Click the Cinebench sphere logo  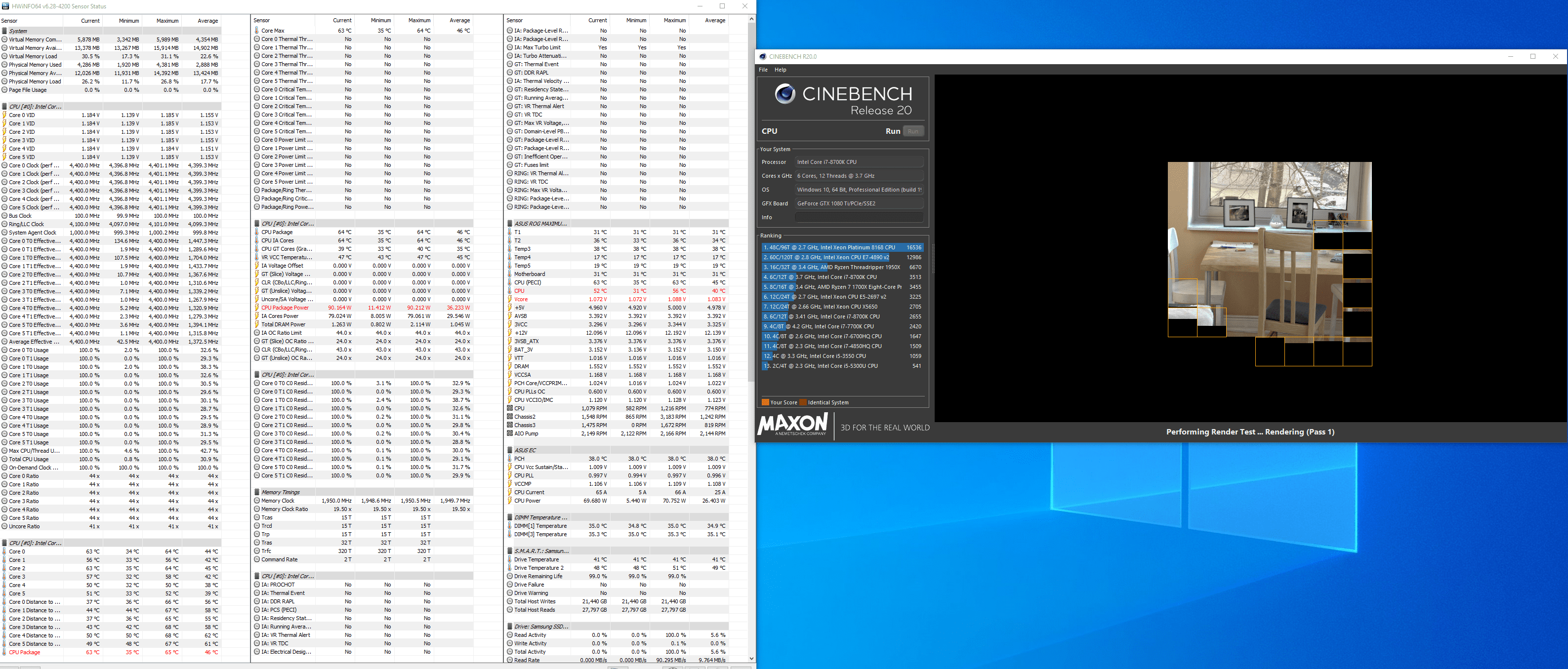(x=784, y=94)
